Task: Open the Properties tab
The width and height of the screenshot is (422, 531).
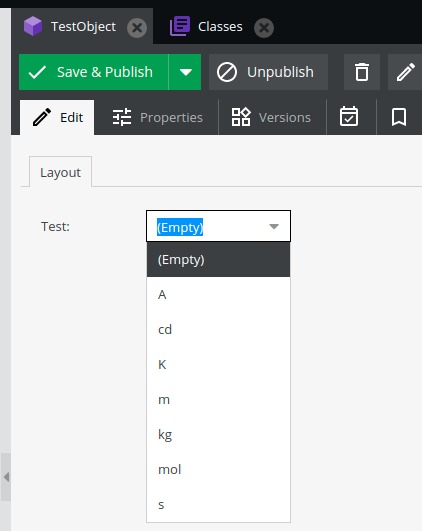Action: 157,118
